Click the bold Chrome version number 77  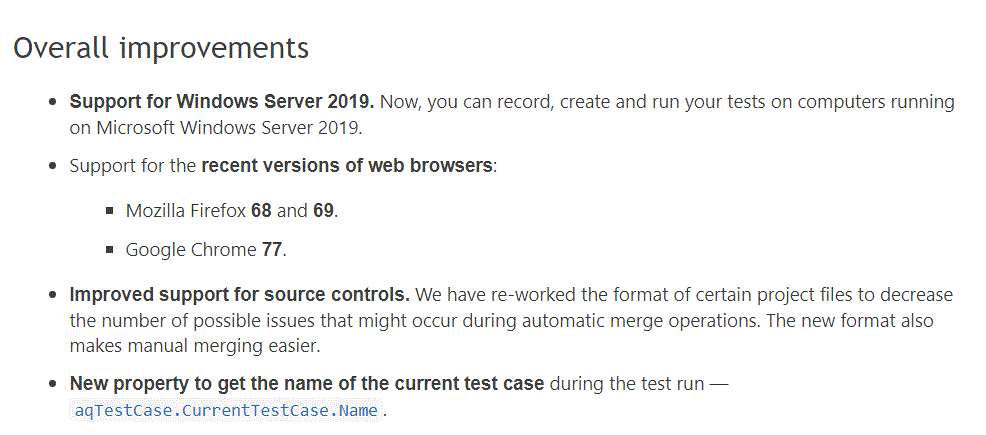pos(272,250)
